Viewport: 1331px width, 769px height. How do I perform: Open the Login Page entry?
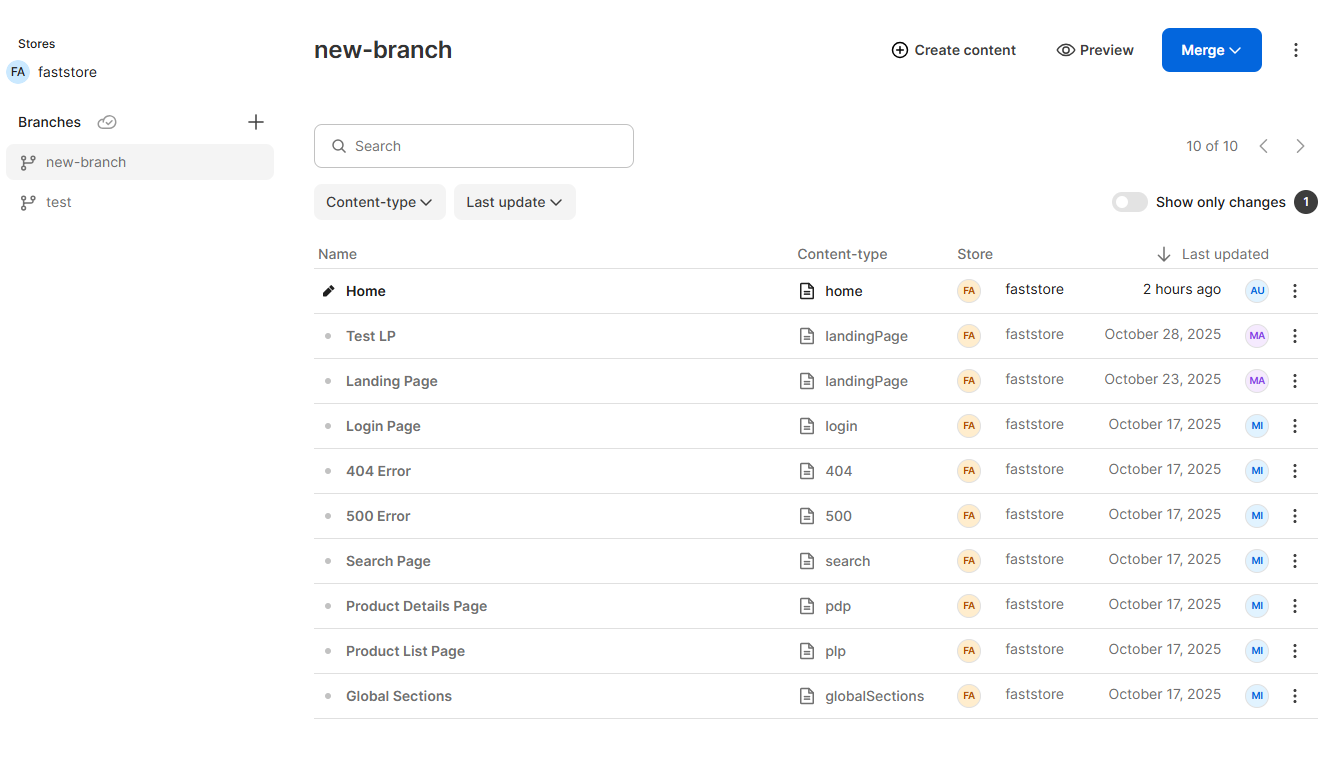click(x=383, y=426)
